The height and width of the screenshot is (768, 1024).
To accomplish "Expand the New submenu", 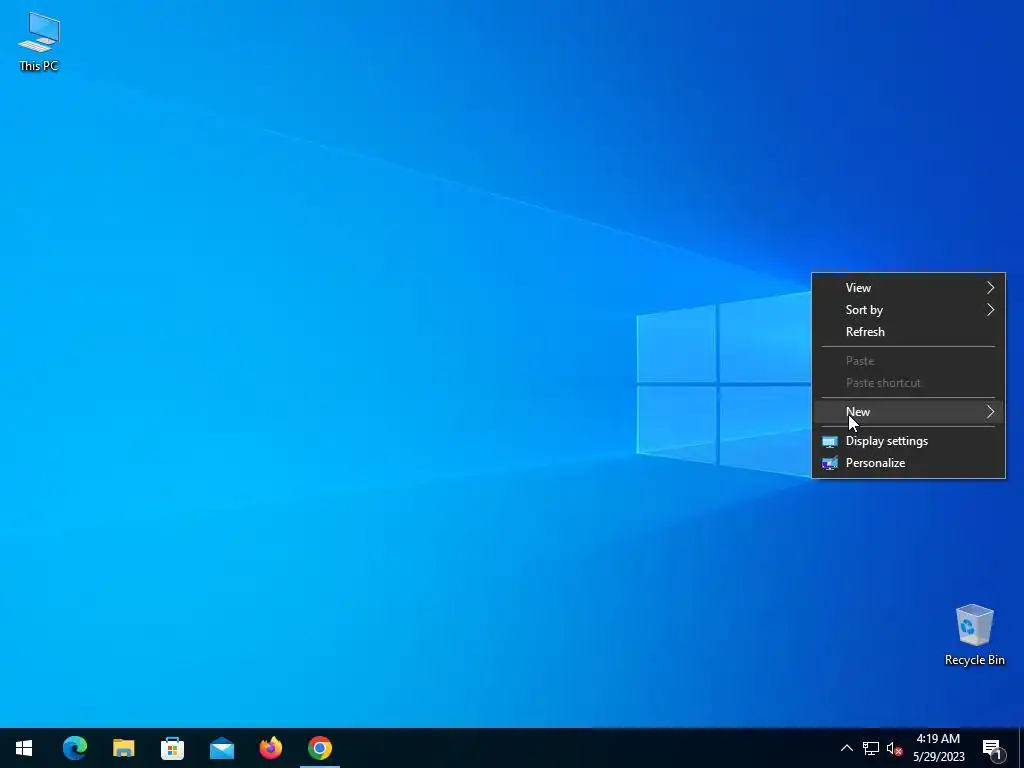I will click(x=908, y=412).
